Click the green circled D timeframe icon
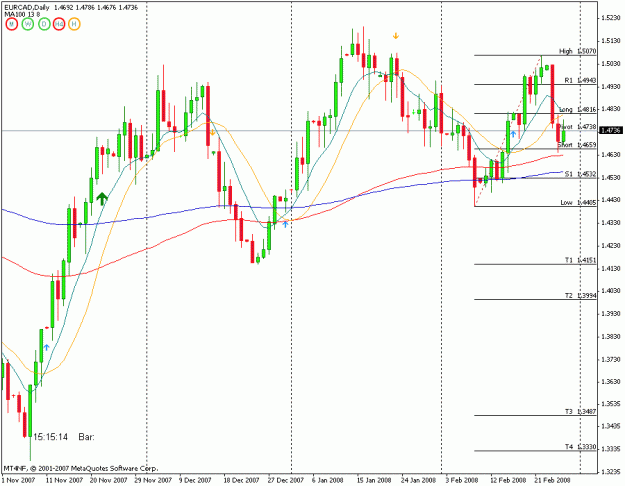 pyautogui.click(x=44, y=24)
